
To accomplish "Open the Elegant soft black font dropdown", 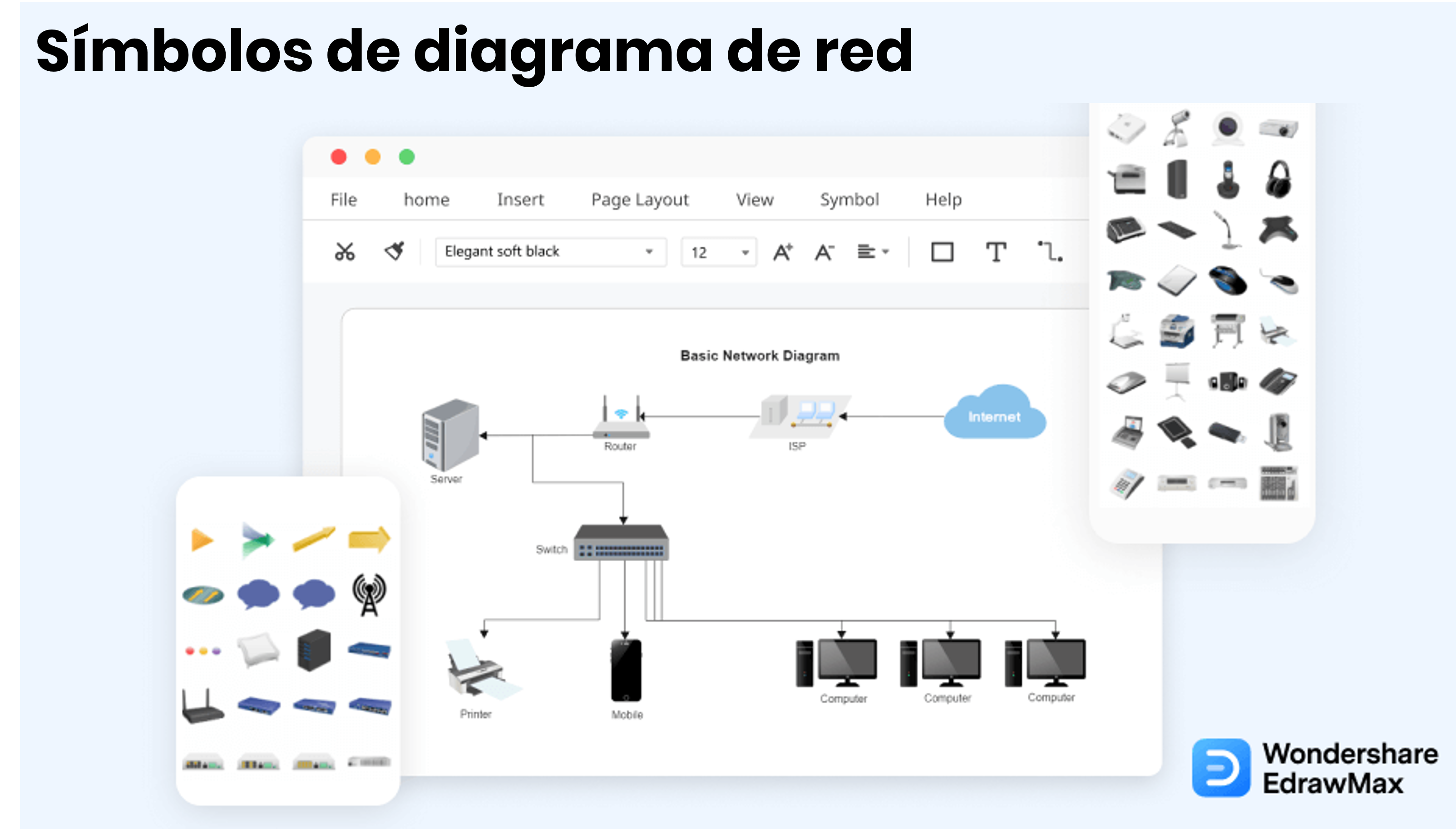I will (649, 252).
